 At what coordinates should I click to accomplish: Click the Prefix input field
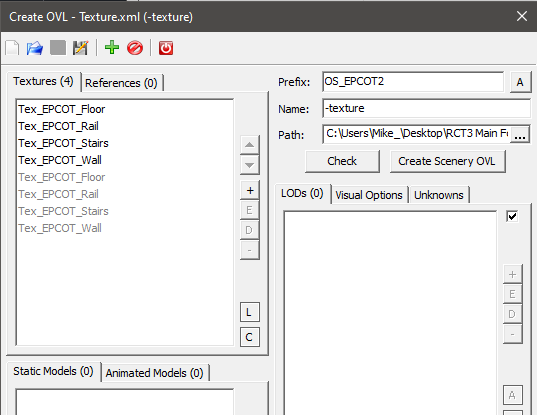[x=413, y=81]
